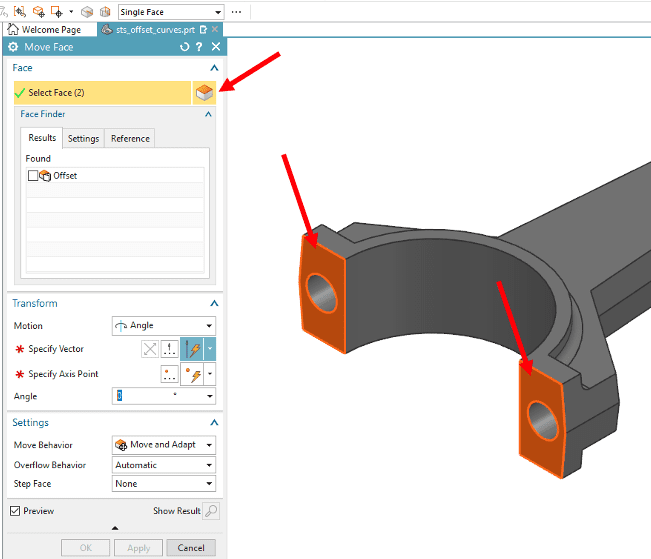Screen dimensions: 651x559
Task: Switch to the Reference tab
Action: (x=130, y=138)
